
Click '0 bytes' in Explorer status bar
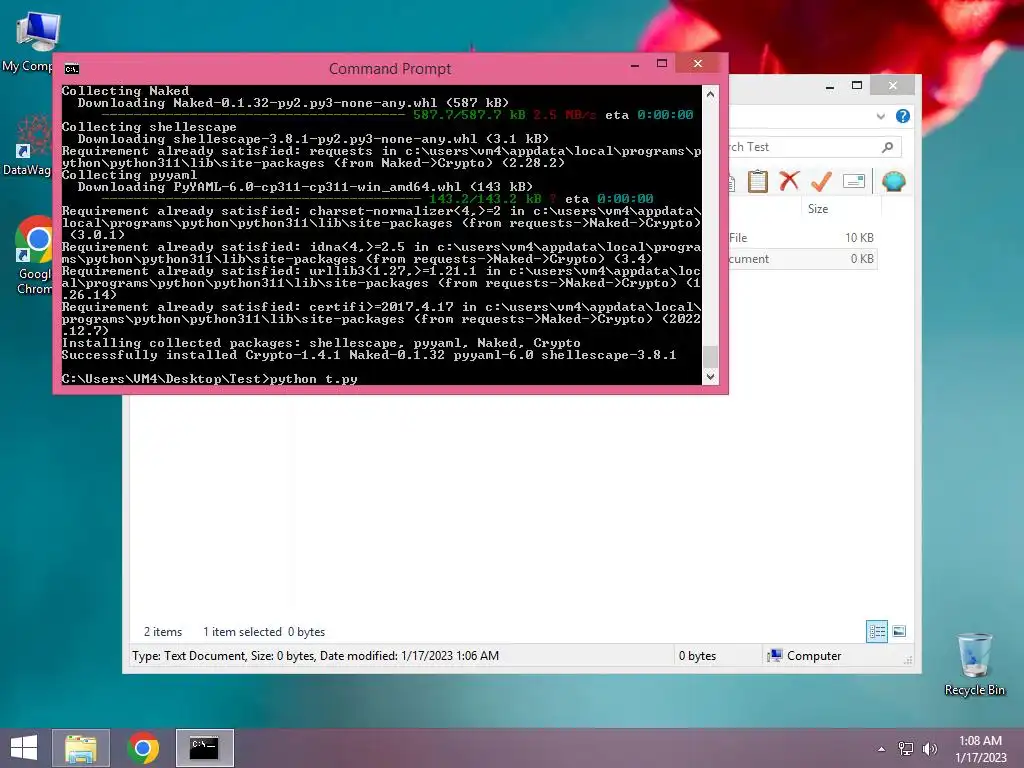(697, 656)
